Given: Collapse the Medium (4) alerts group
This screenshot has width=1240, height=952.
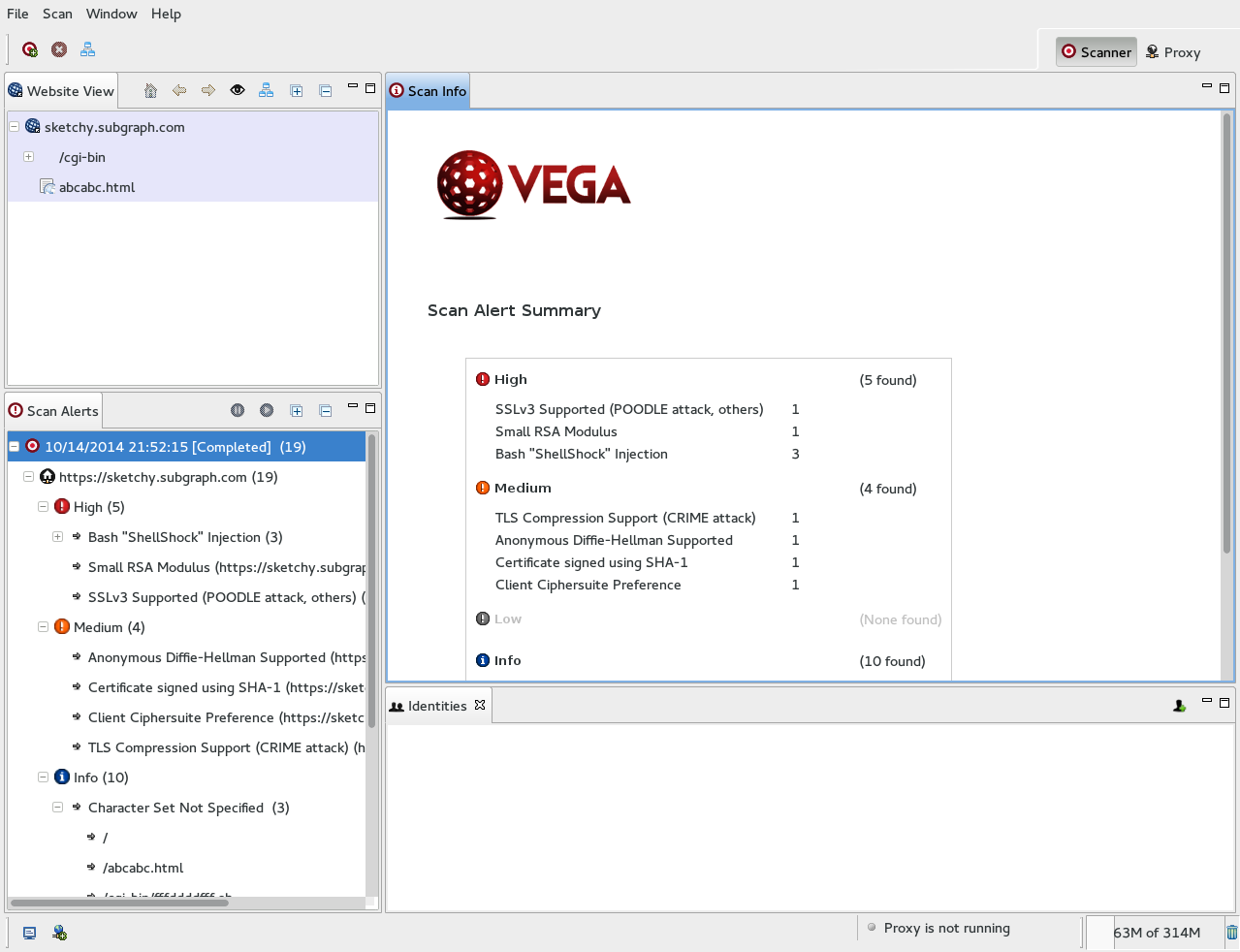Looking at the screenshot, I should point(43,626).
